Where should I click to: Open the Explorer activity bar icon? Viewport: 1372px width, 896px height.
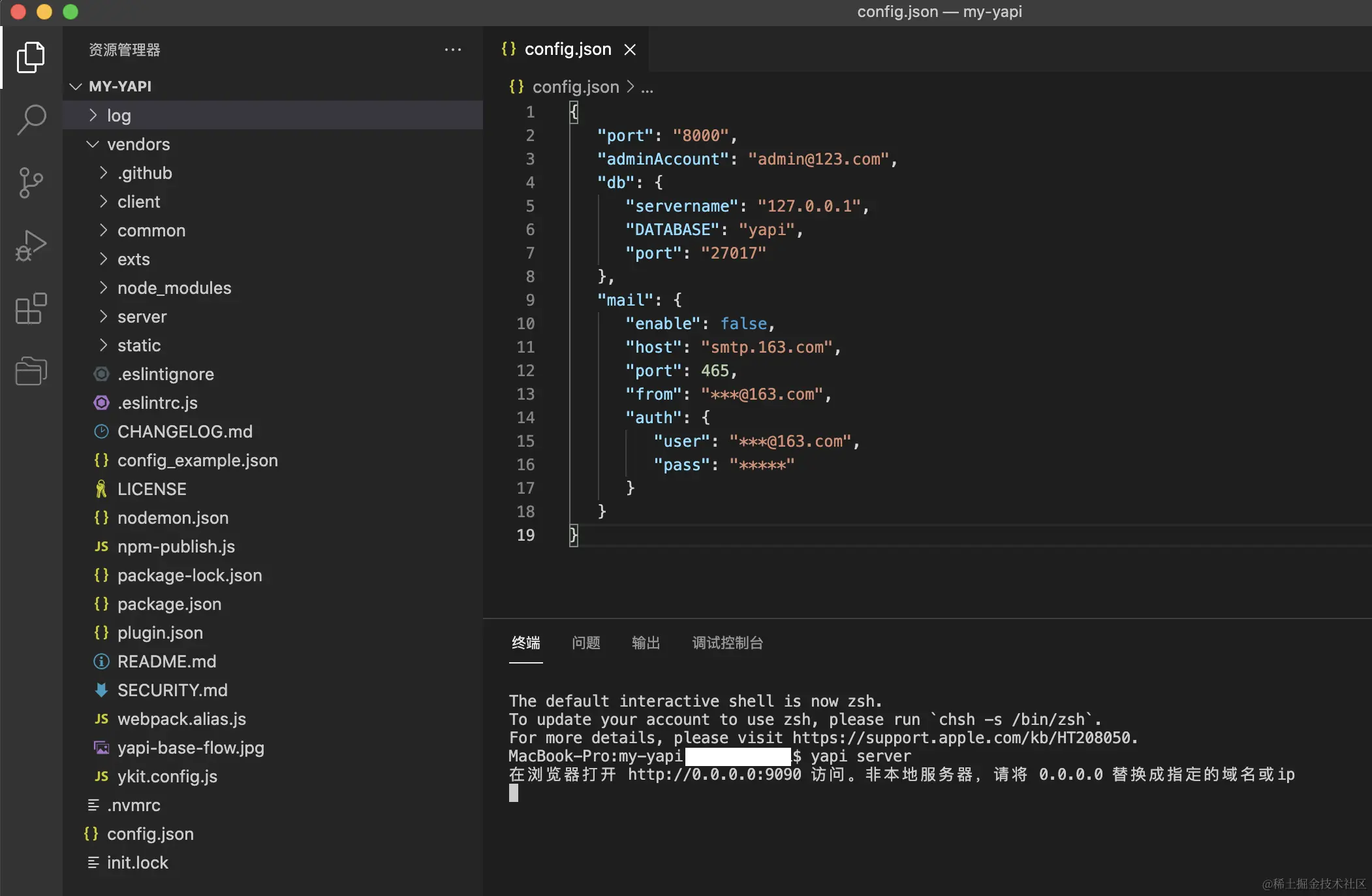pos(31,57)
